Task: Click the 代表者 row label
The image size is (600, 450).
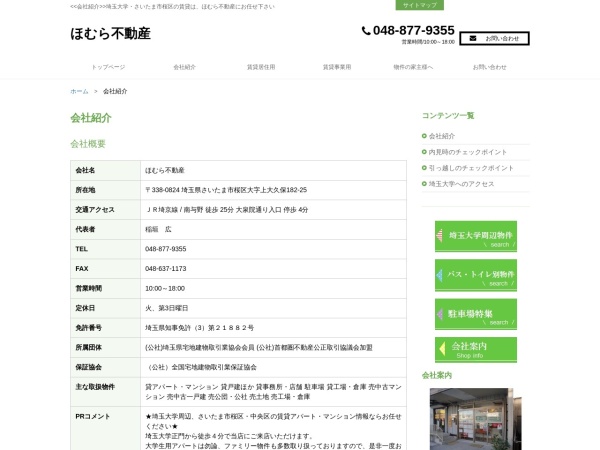Action: pyautogui.click(x=85, y=229)
